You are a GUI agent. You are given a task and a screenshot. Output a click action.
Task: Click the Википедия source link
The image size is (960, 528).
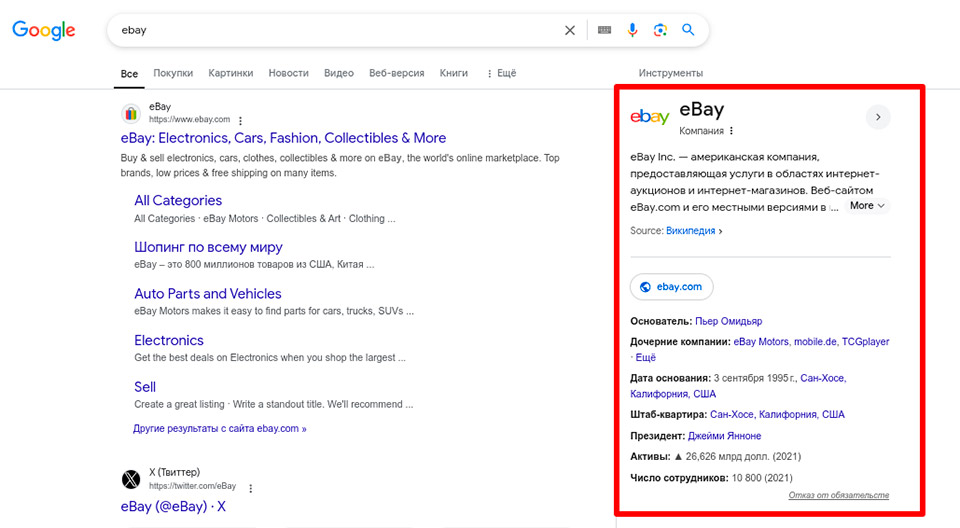tap(691, 231)
